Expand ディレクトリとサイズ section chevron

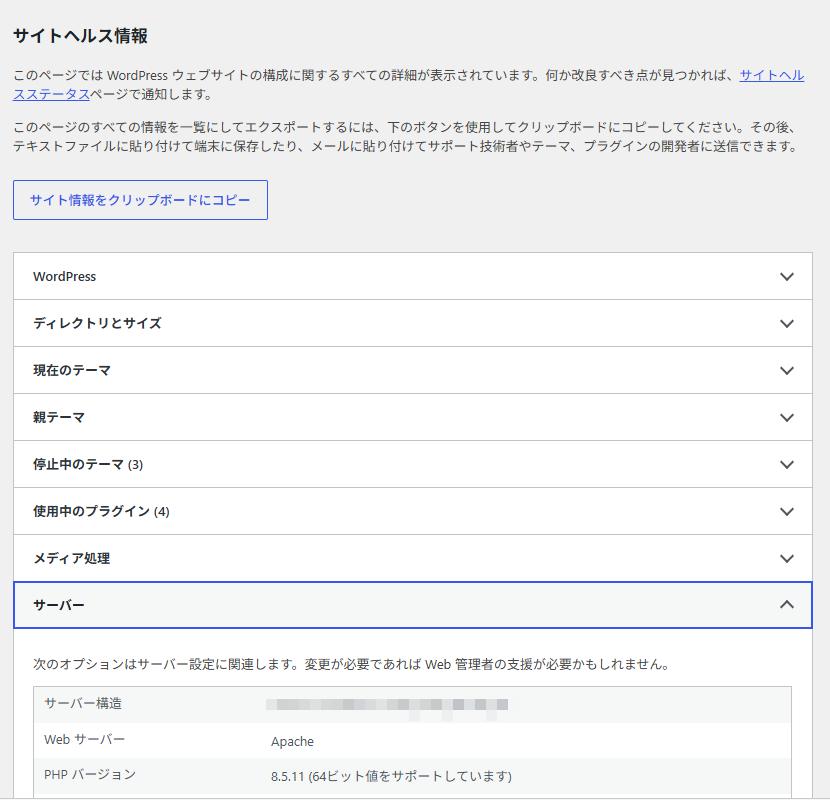[787, 323]
